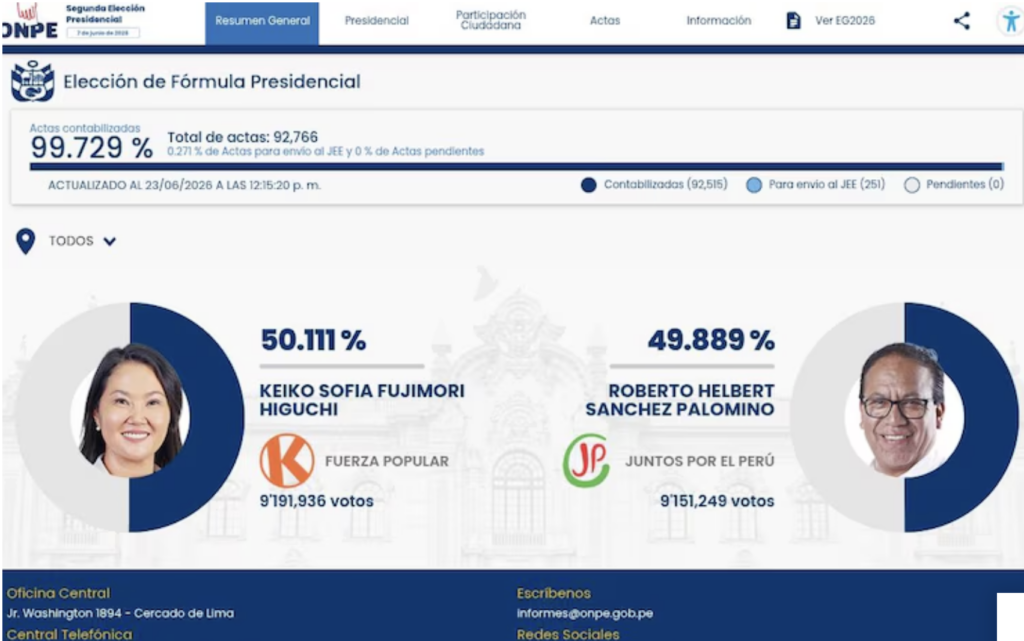1024x641 pixels.
Task: Click the ACTUALIZADO AL 23/06/2026 timestamp
Action: click(x=184, y=185)
